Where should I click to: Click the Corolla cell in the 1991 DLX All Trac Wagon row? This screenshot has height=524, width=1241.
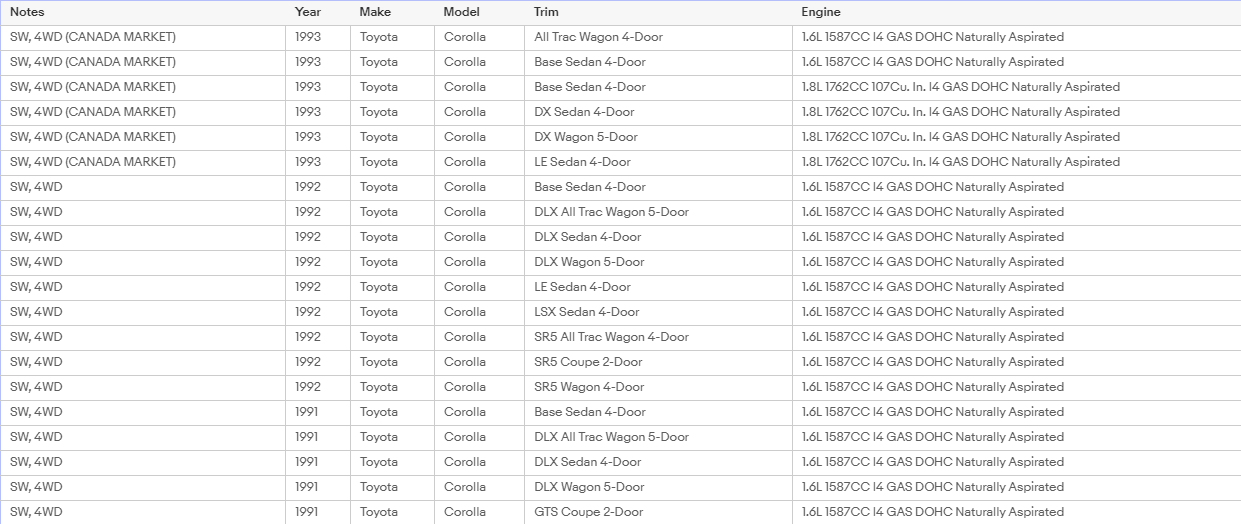coord(479,437)
